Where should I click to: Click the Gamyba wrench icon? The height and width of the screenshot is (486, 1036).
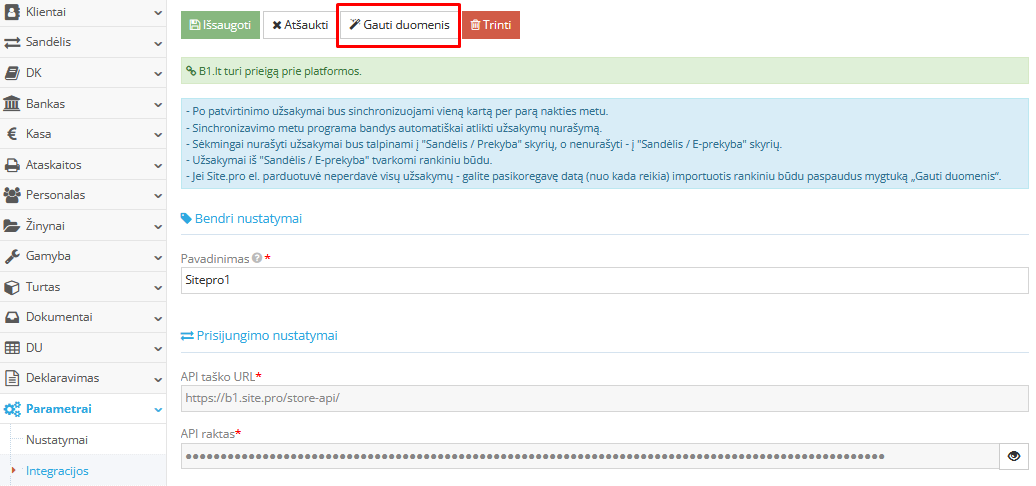[x=13, y=256]
